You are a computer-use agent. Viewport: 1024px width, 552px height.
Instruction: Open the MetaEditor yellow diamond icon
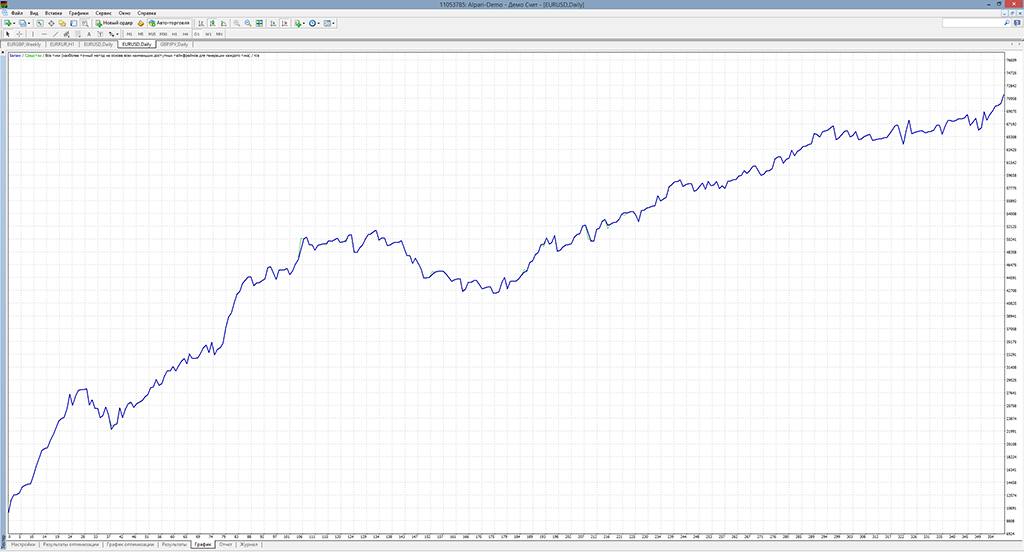[140, 23]
